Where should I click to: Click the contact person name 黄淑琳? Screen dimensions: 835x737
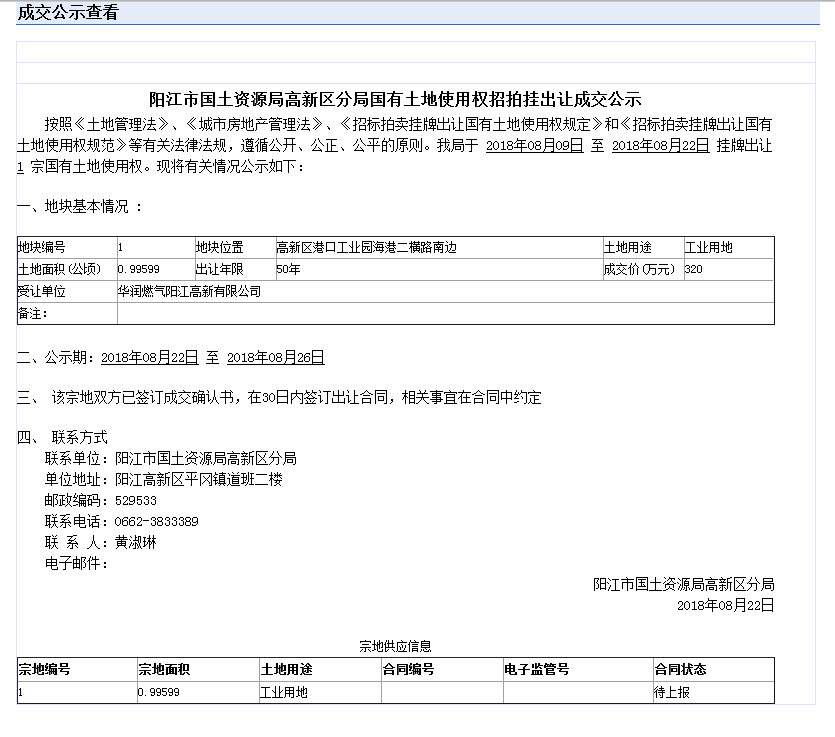pos(136,543)
